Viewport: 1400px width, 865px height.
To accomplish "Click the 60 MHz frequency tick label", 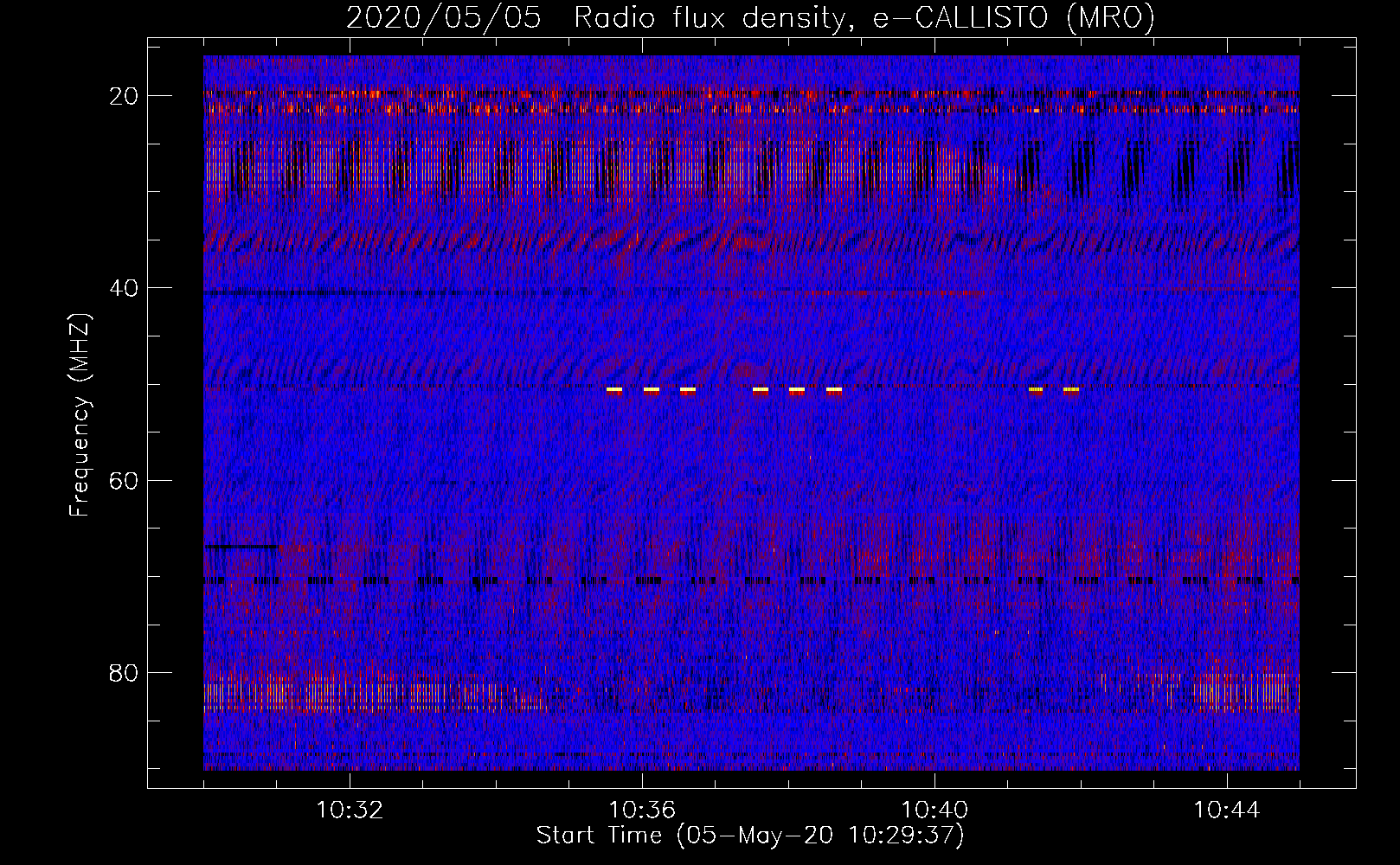I will 125,480.
